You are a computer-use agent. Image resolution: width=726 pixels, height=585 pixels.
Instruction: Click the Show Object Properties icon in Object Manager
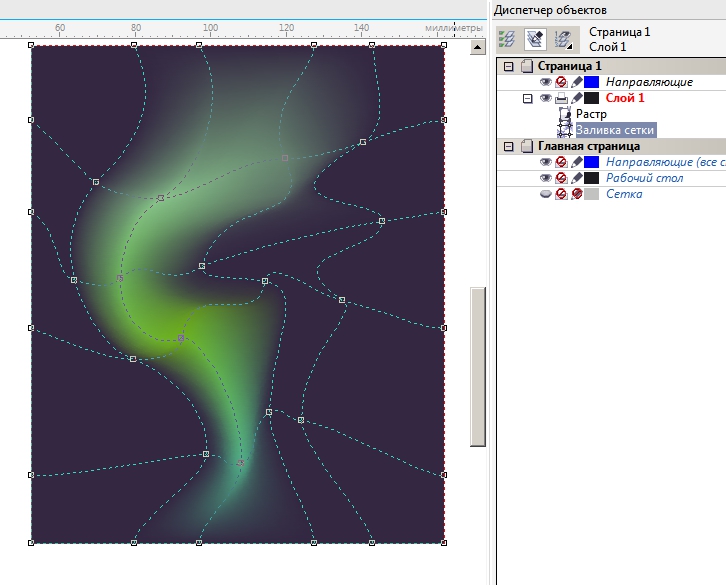click(x=507, y=39)
